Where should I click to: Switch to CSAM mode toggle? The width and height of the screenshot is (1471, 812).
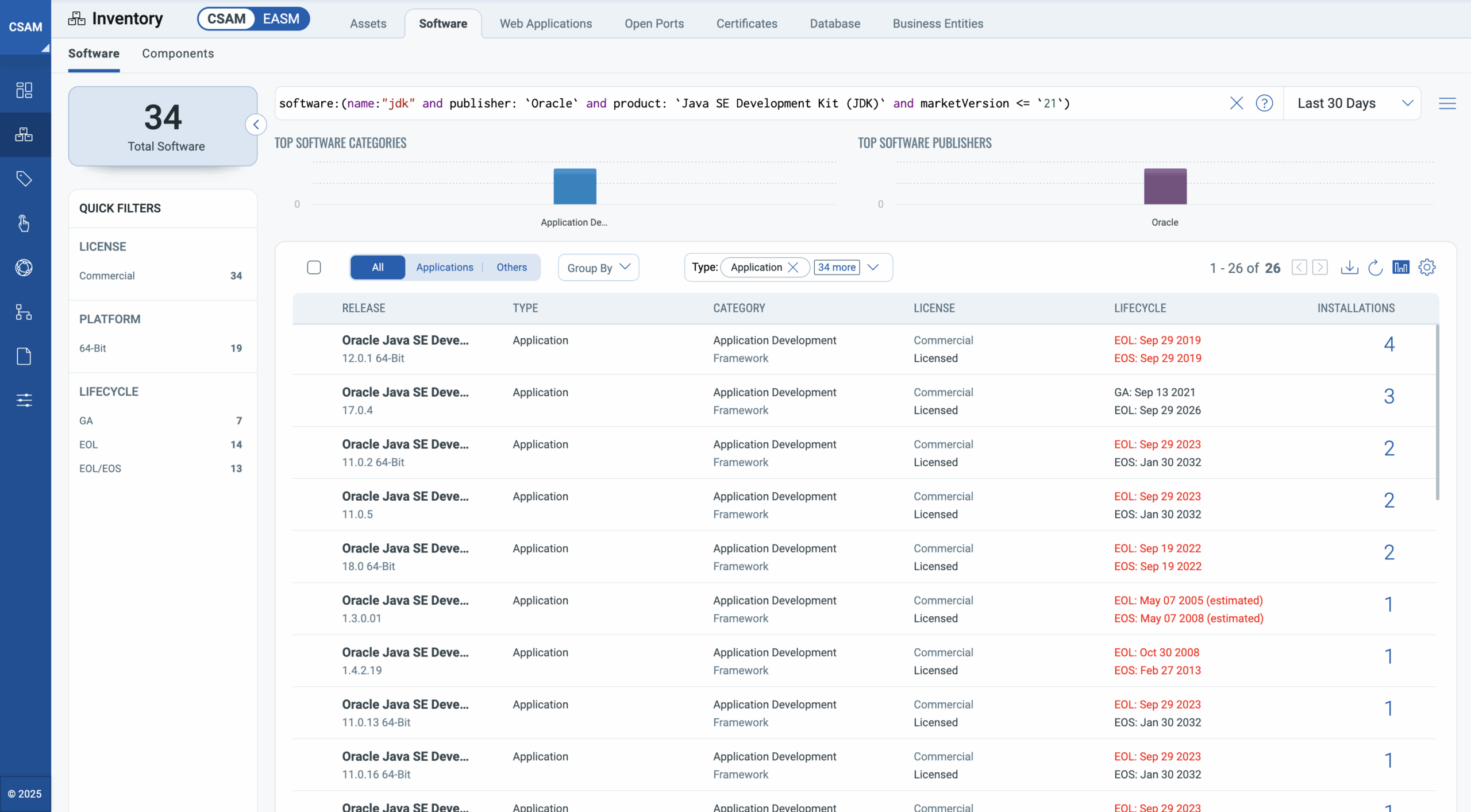point(226,19)
